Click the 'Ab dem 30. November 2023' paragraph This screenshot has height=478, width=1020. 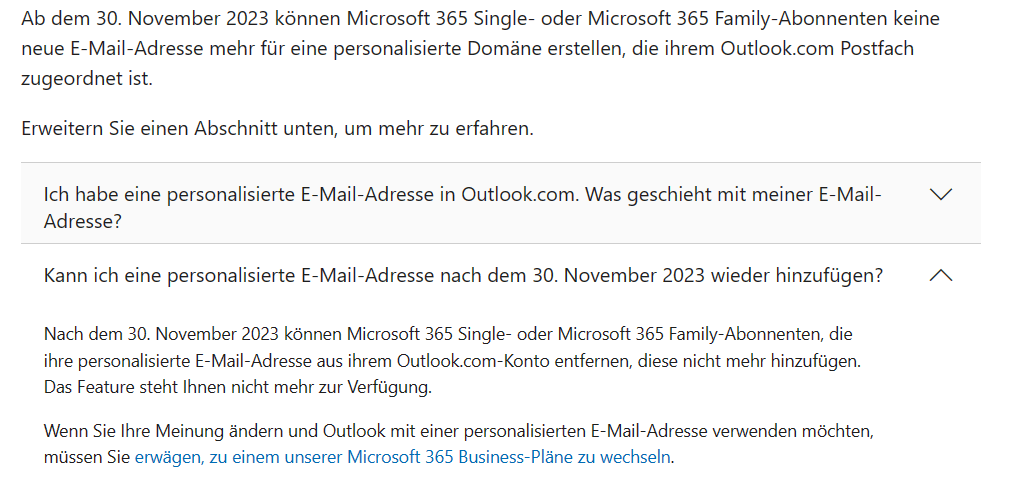(480, 49)
